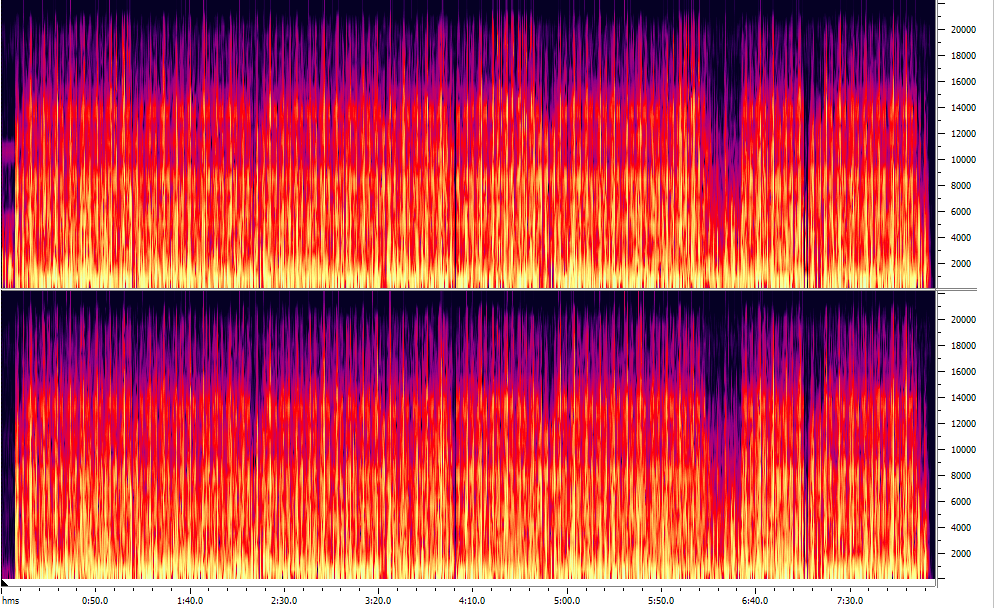The width and height of the screenshot is (994, 608).
Task: Select 12000 on the upper channel frequency scale
Action: (x=963, y=134)
